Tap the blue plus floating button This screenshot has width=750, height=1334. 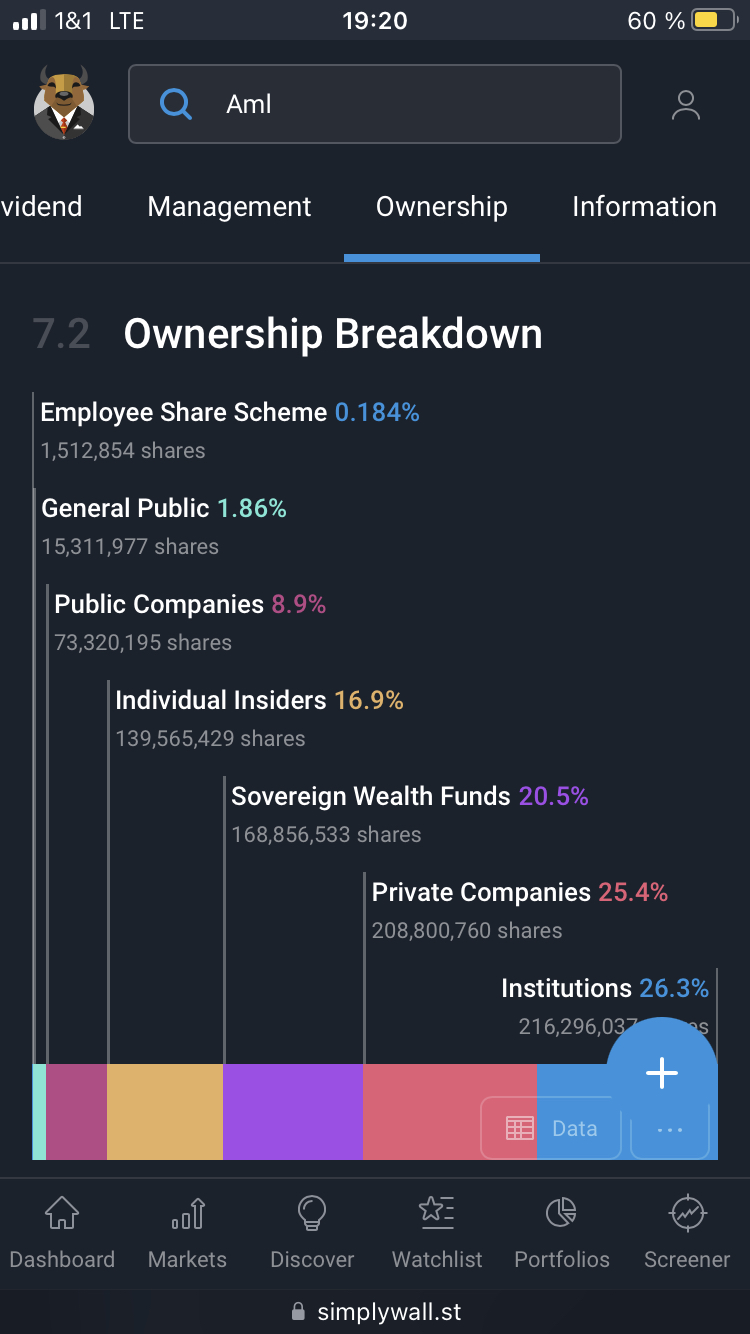(662, 1072)
